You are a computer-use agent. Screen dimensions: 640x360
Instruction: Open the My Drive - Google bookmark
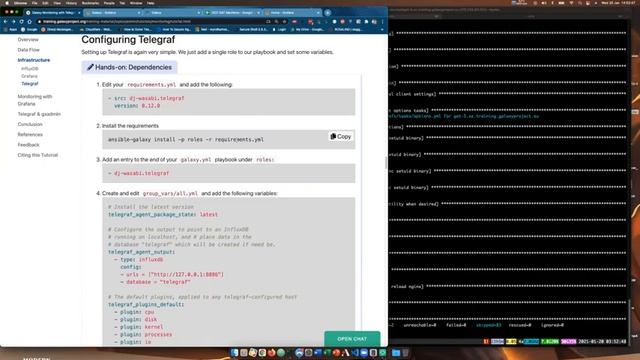coord(307,29)
